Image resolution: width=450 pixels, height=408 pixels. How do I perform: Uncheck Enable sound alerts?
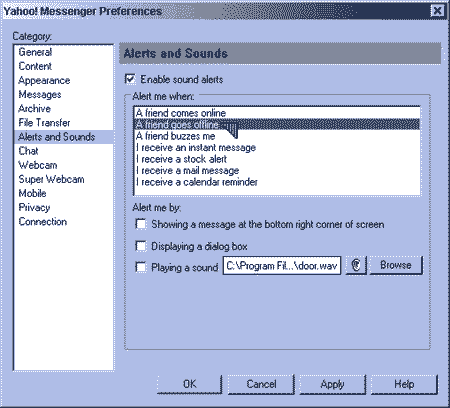(130, 79)
